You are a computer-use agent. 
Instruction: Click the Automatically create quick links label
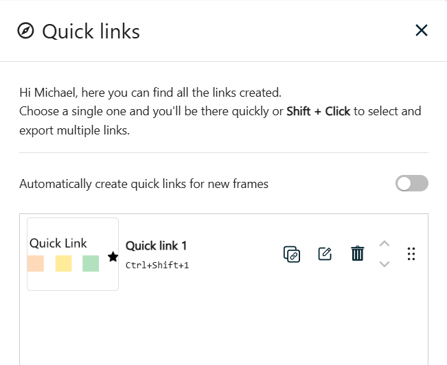point(144,184)
